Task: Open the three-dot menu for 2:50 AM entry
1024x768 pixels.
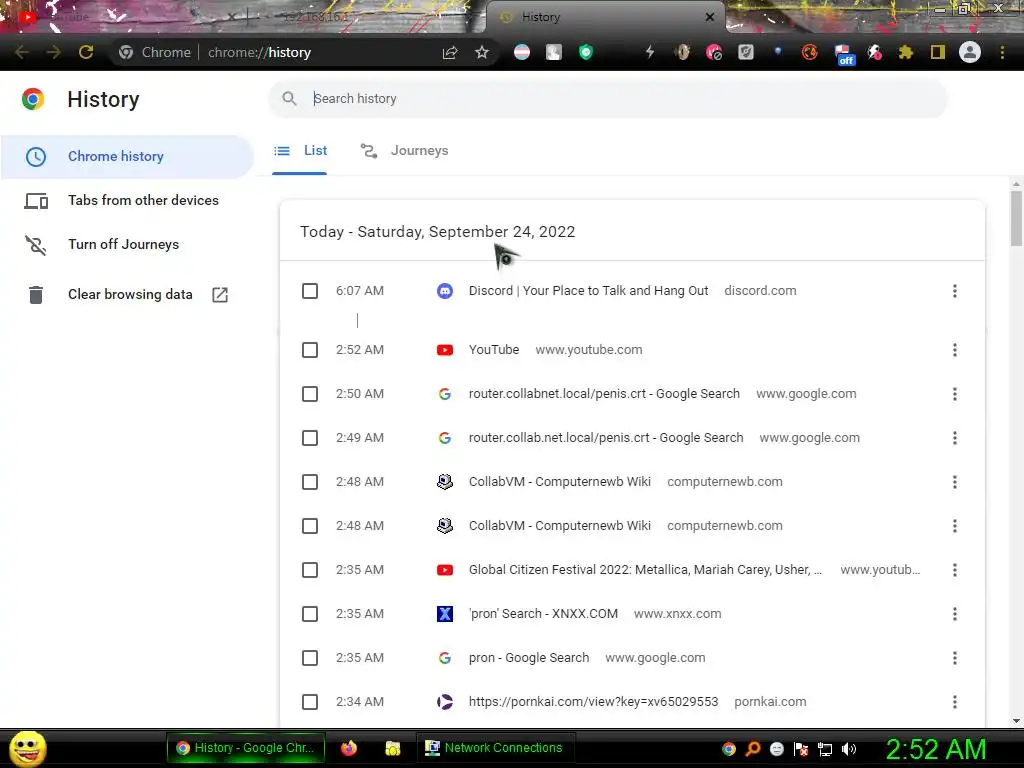Action: [x=955, y=394]
